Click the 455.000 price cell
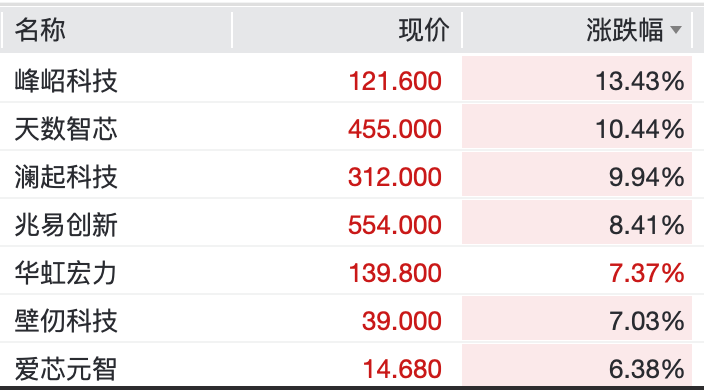The height and width of the screenshot is (390, 704). click(395, 129)
